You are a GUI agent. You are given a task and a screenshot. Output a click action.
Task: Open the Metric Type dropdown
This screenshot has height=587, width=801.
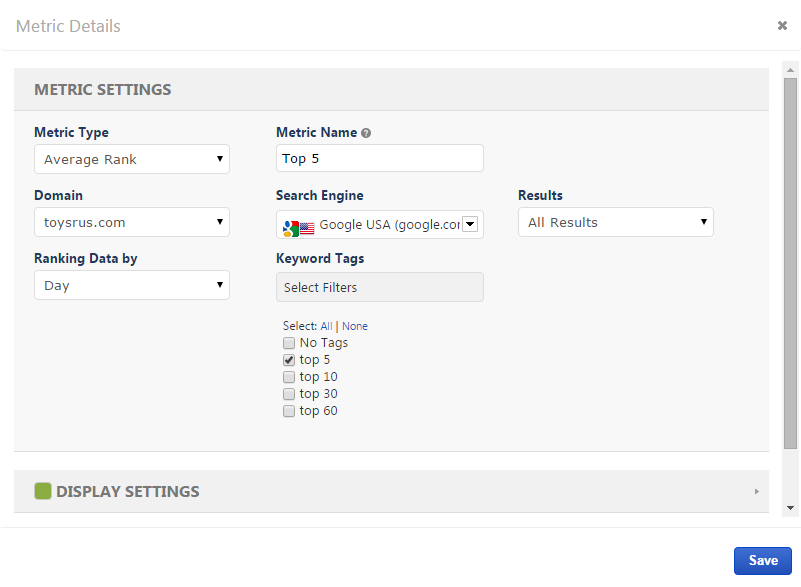pyautogui.click(x=132, y=159)
